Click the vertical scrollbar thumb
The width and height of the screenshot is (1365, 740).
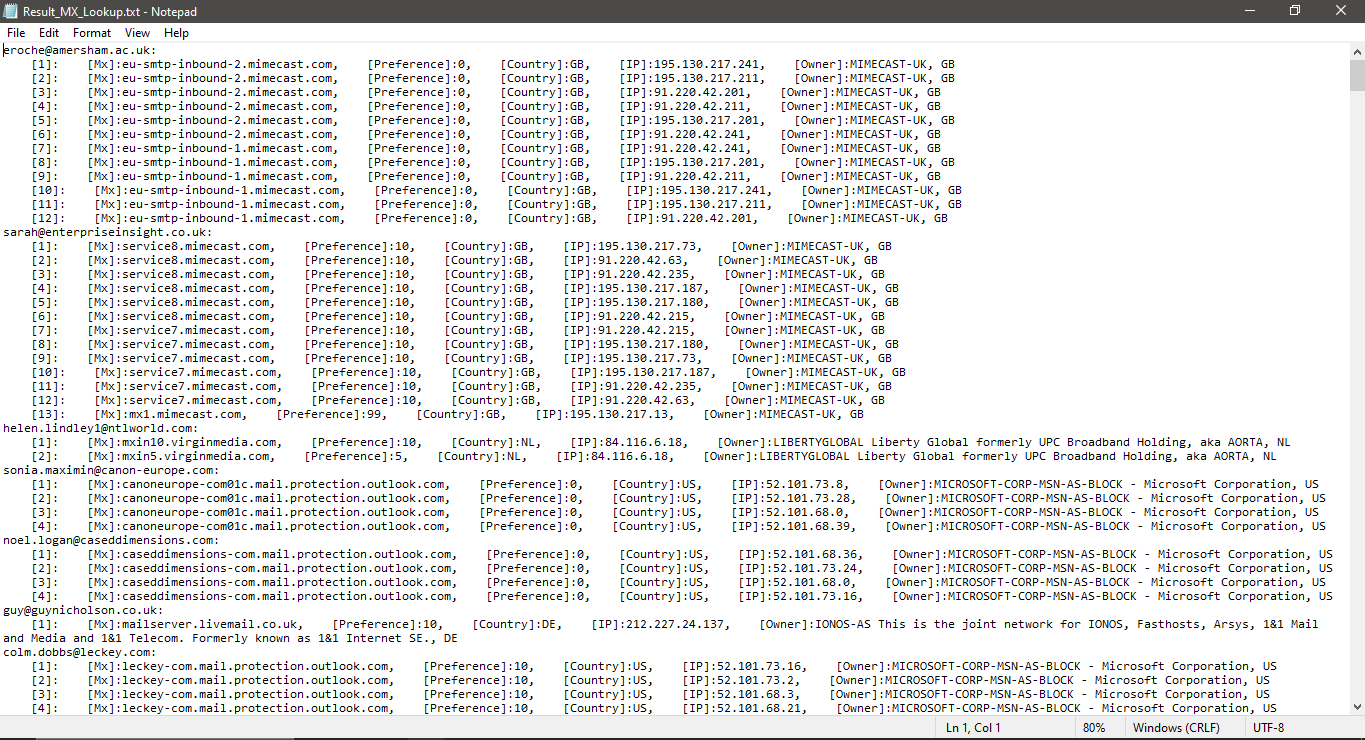(x=1356, y=75)
